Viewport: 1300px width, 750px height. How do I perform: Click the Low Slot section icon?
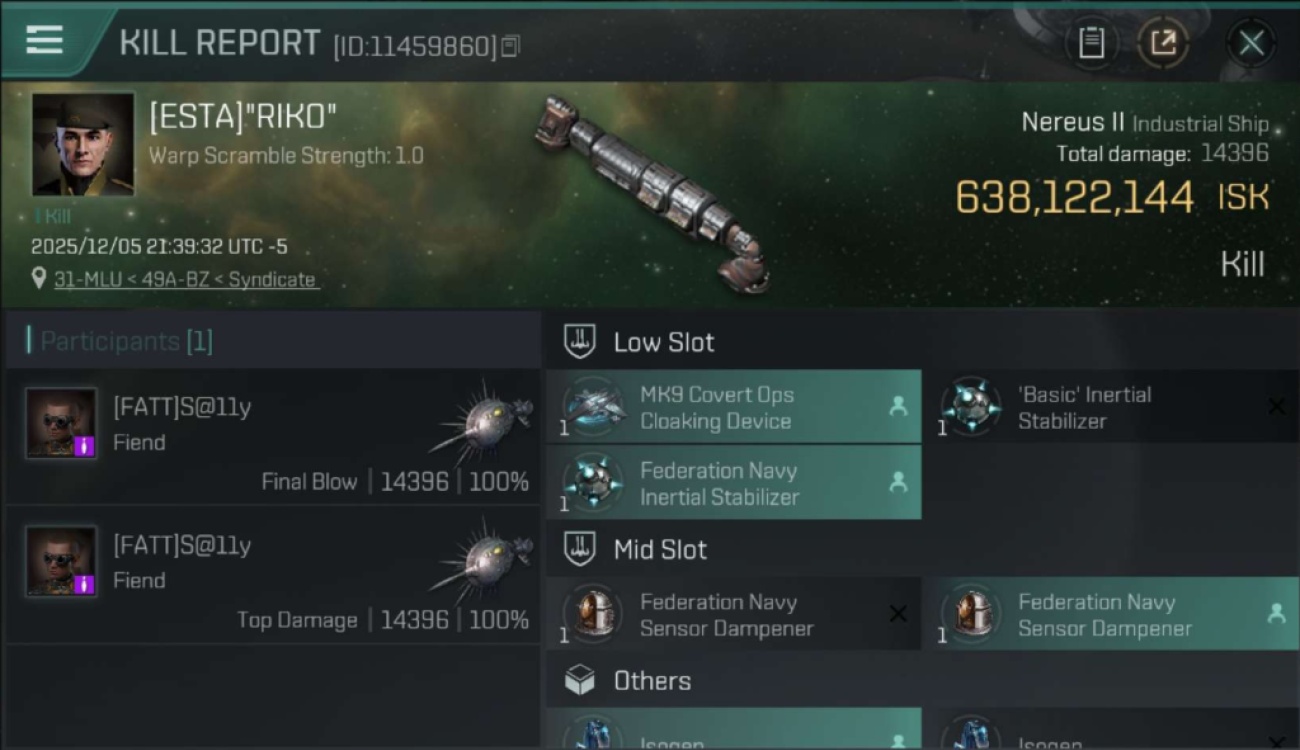pos(580,342)
